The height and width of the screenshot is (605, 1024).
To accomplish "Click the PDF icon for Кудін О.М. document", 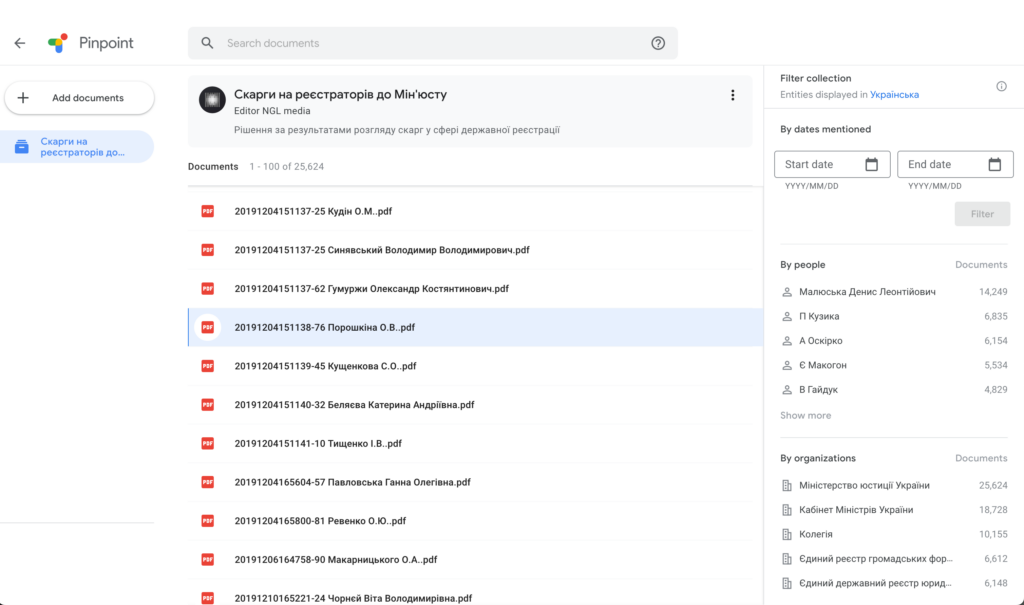I will point(208,211).
